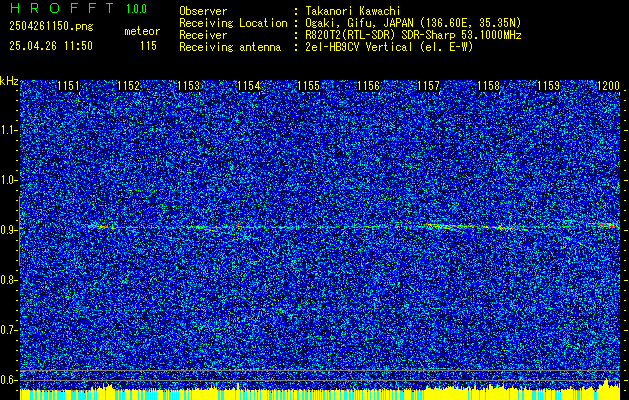Click the Receiving antenna label
This screenshot has height=400, width=629.
[x=230, y=47]
